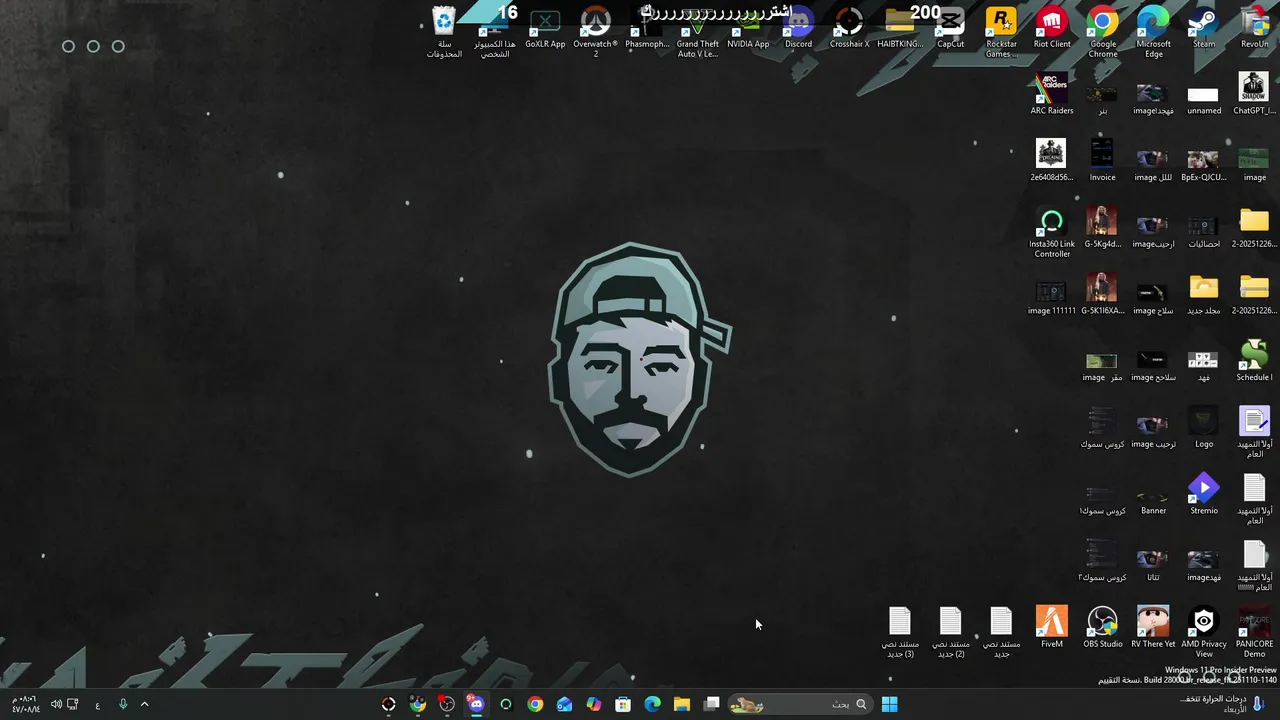1280x720 pixels.
Task: Select the 2e6408d56 image file
Action: point(1052,161)
